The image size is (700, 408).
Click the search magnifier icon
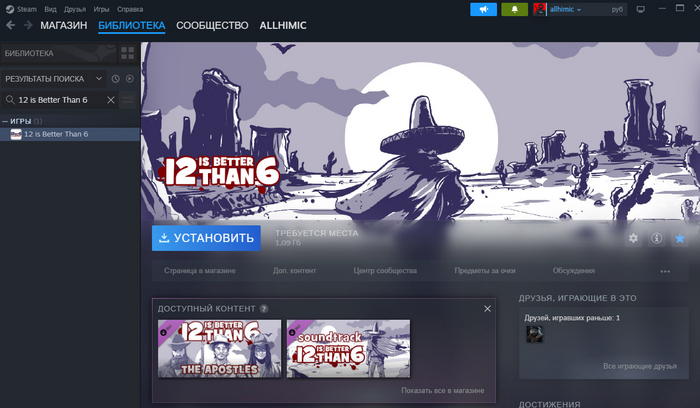(x=10, y=100)
